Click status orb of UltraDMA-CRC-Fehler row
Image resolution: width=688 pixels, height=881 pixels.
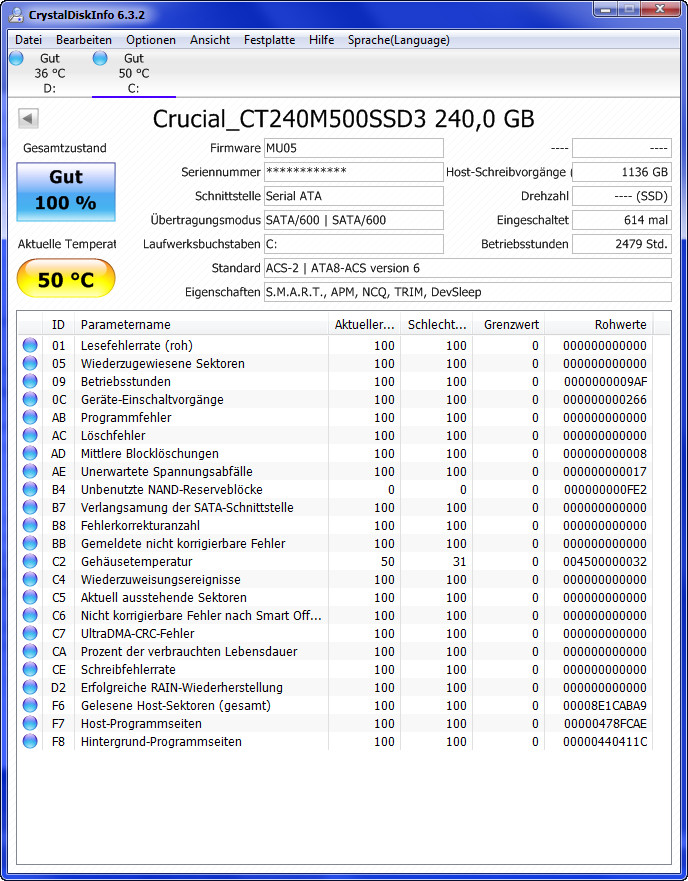[x=30, y=633]
